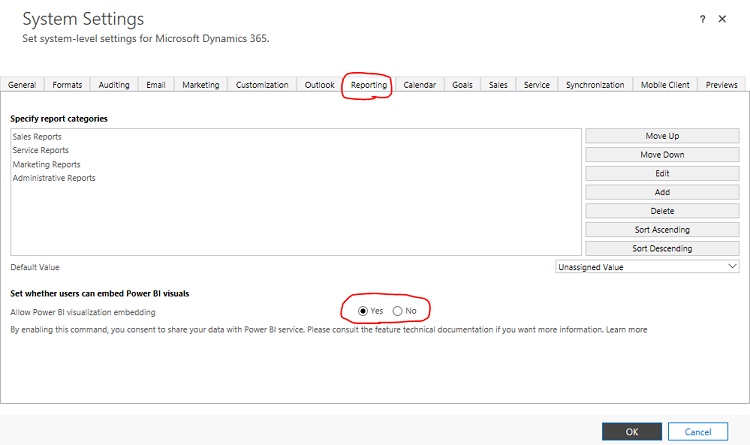
Task: Confirm settings with the OK button
Action: [632, 432]
